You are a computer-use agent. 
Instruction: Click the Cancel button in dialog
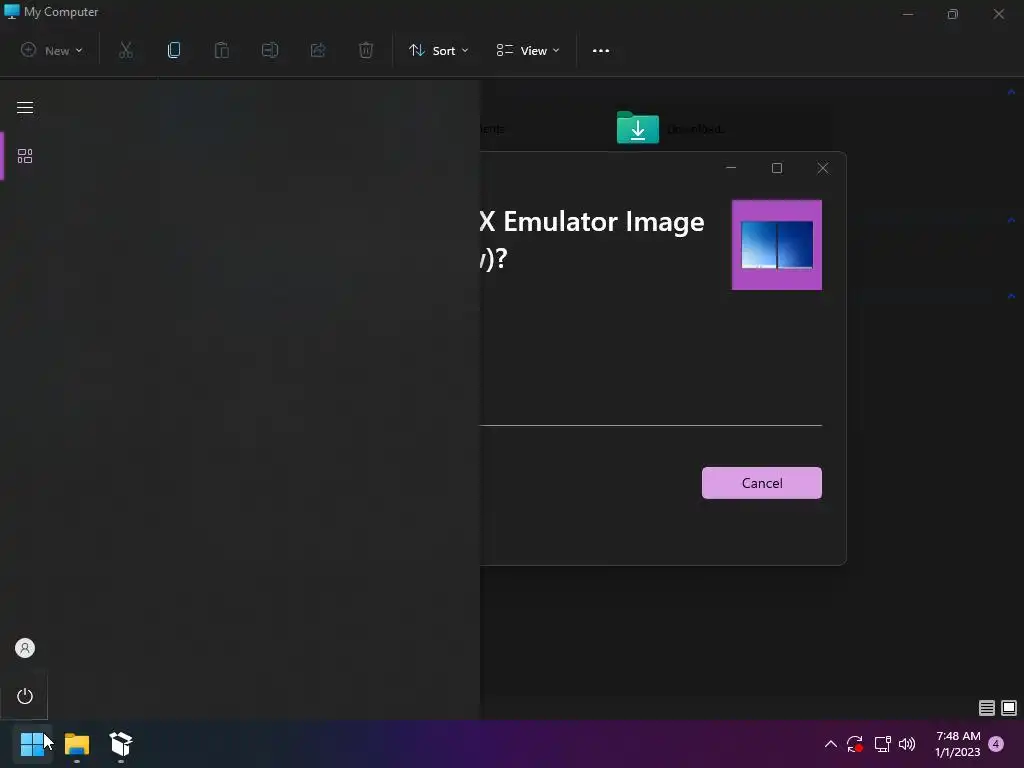pos(761,483)
